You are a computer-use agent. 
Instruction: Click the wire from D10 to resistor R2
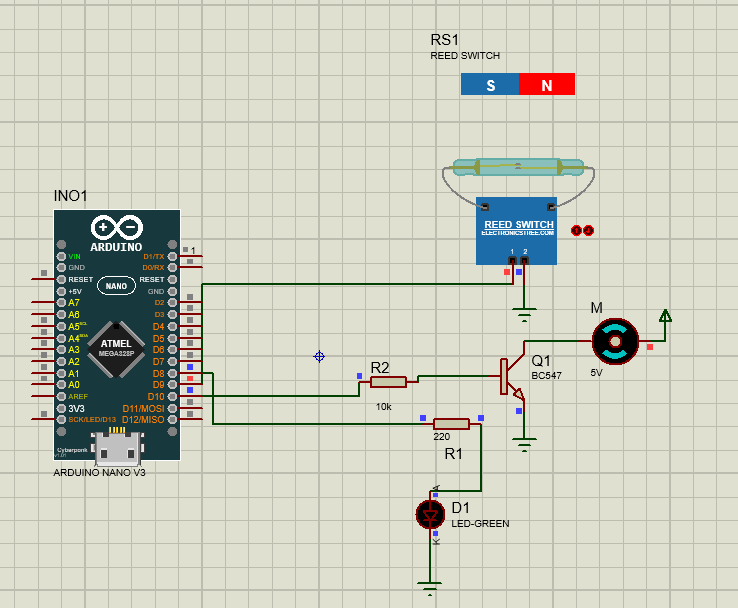click(282, 396)
